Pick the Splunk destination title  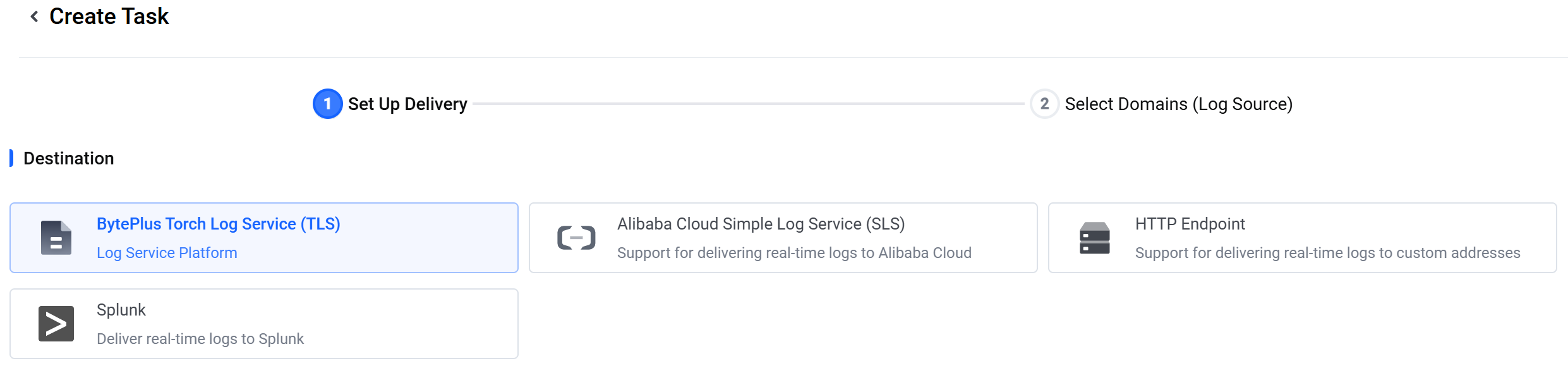[x=121, y=310]
